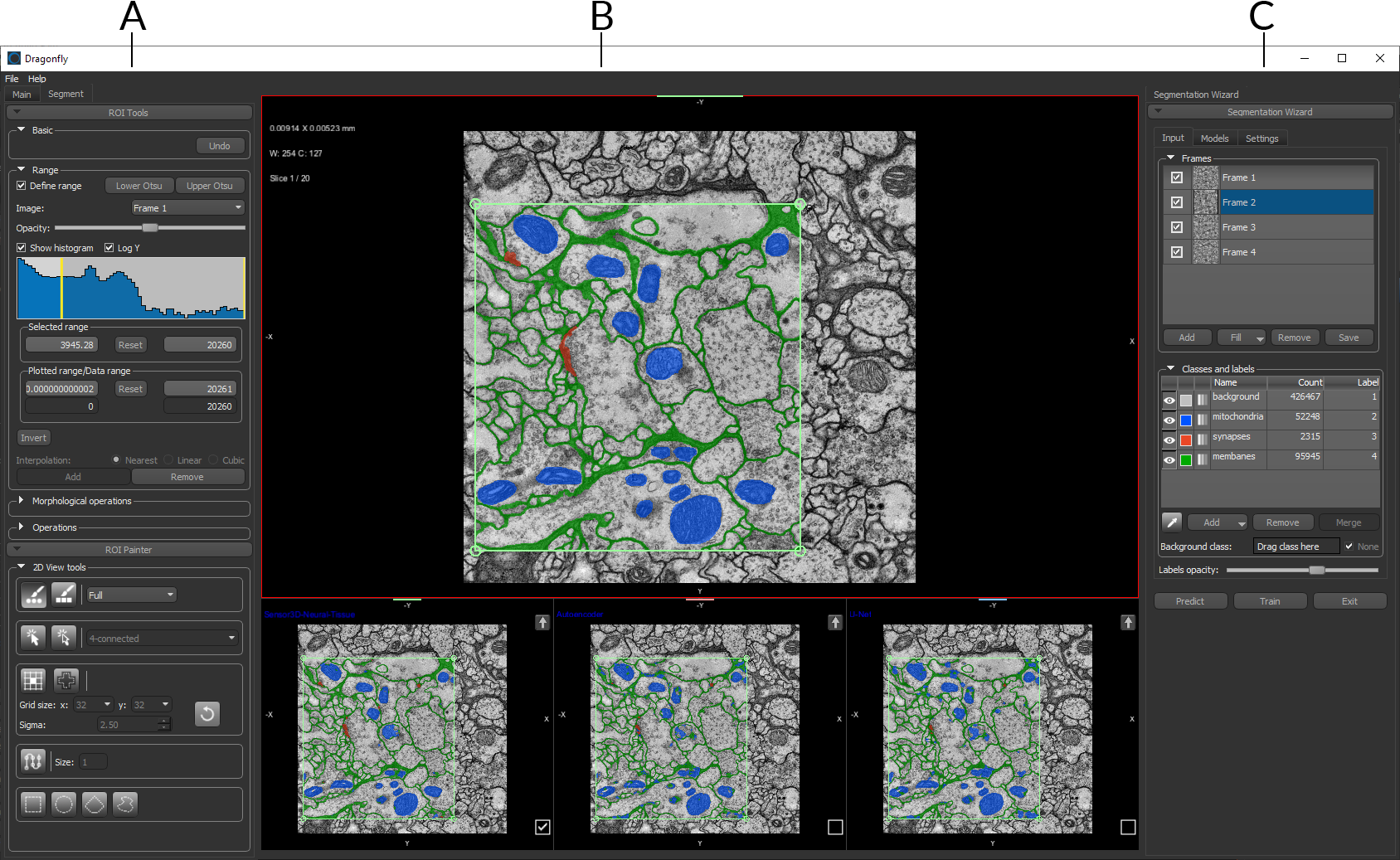The height and width of the screenshot is (860, 1400).
Task: Activate the smart grid tool
Action: tap(32, 680)
